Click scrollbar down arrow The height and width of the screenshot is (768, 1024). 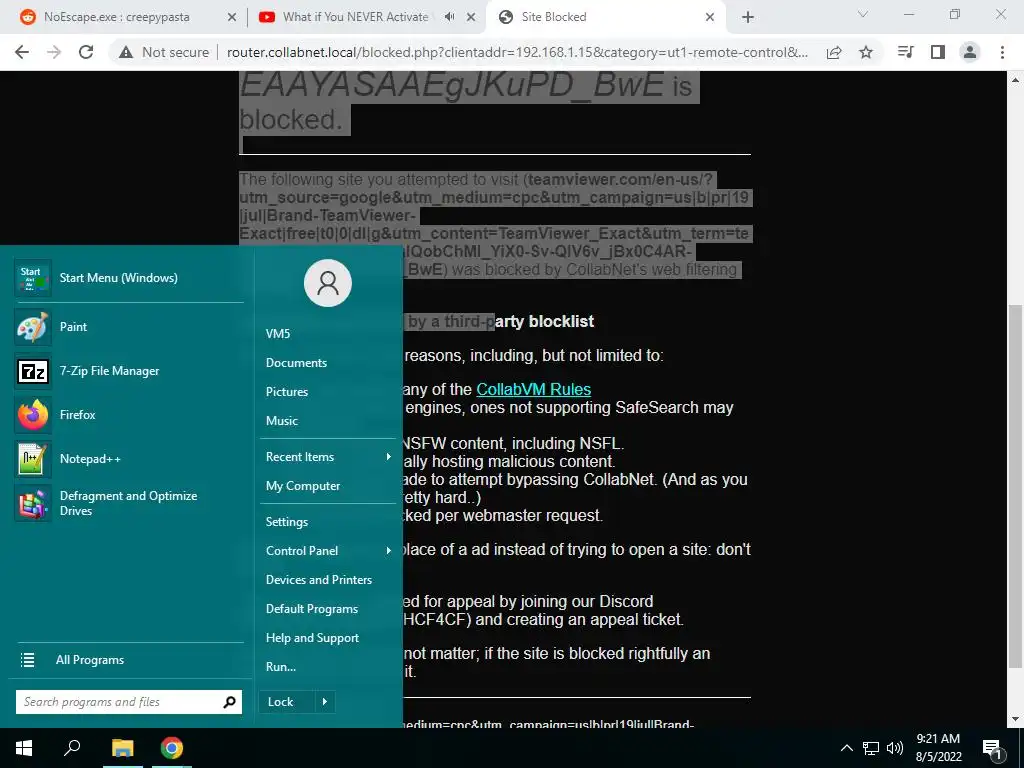[1016, 719]
